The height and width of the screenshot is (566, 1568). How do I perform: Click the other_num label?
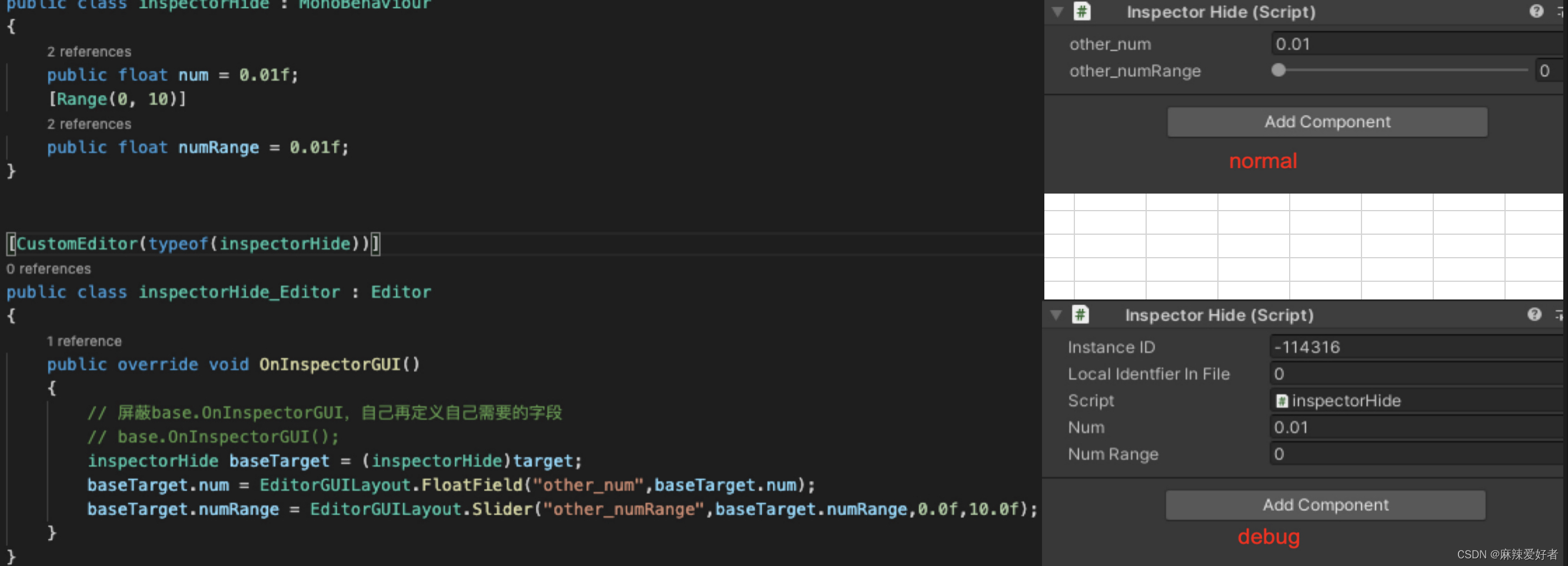point(1110,45)
